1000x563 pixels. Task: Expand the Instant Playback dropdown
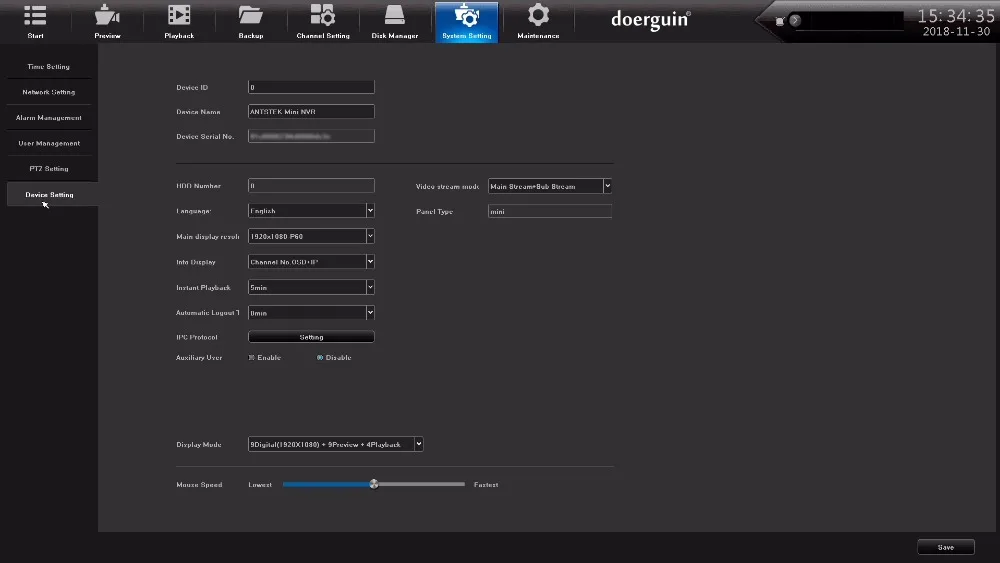click(370, 287)
